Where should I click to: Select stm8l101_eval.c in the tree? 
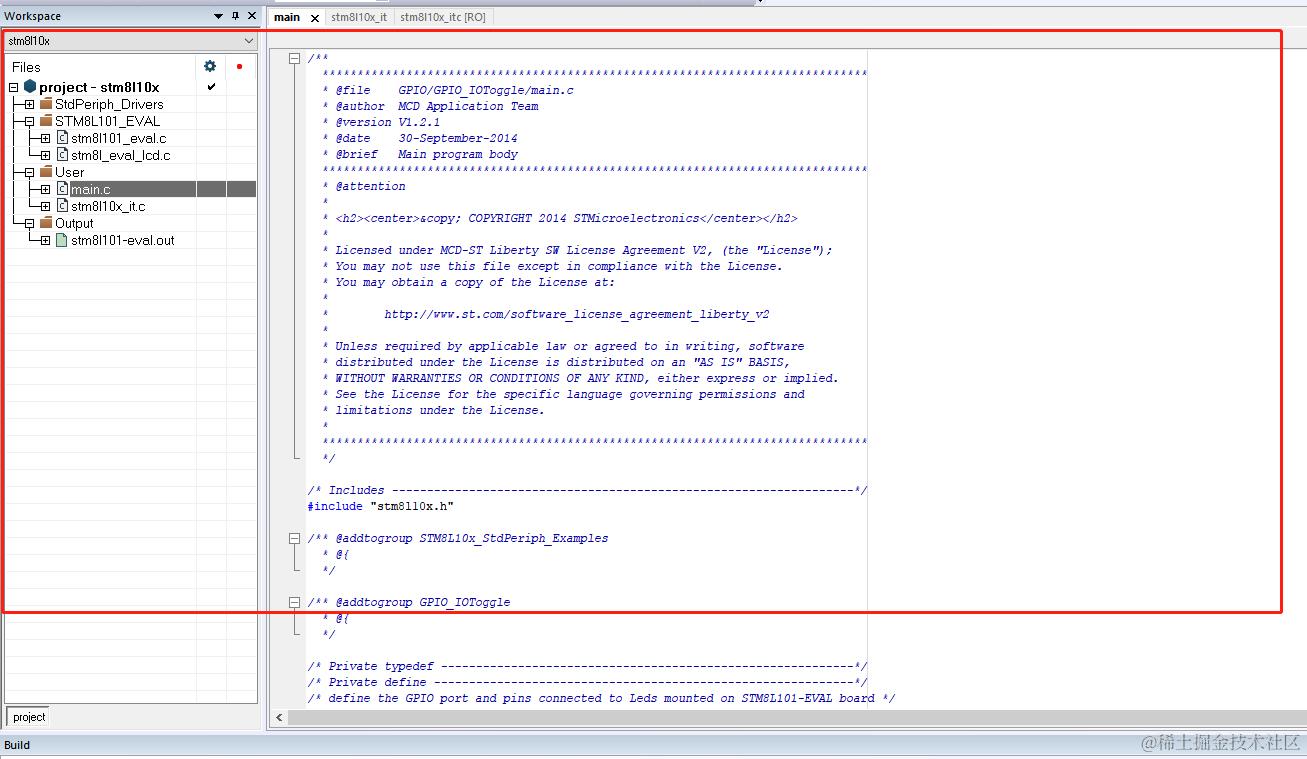119,139
